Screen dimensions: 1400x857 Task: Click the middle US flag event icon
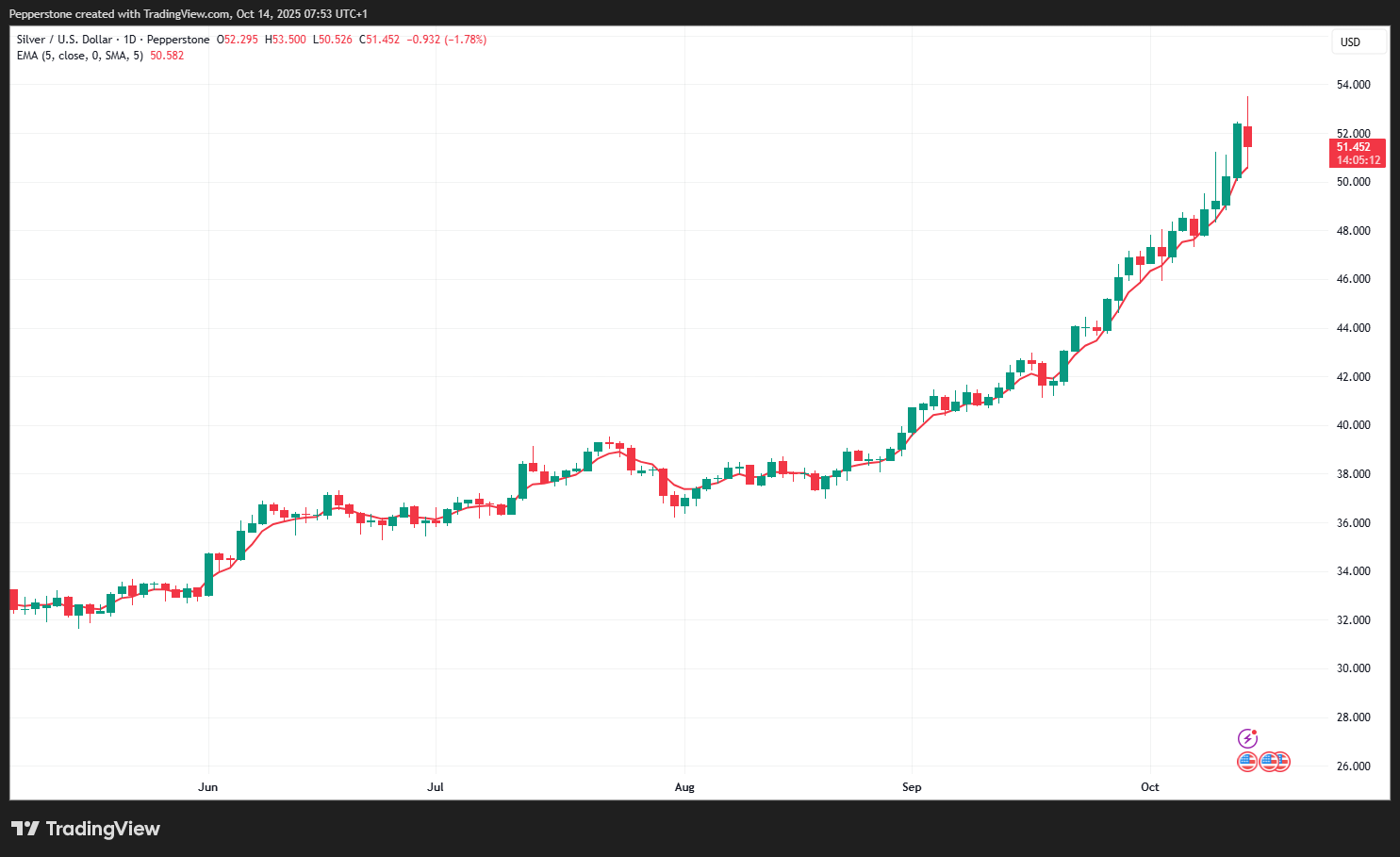click(1269, 761)
